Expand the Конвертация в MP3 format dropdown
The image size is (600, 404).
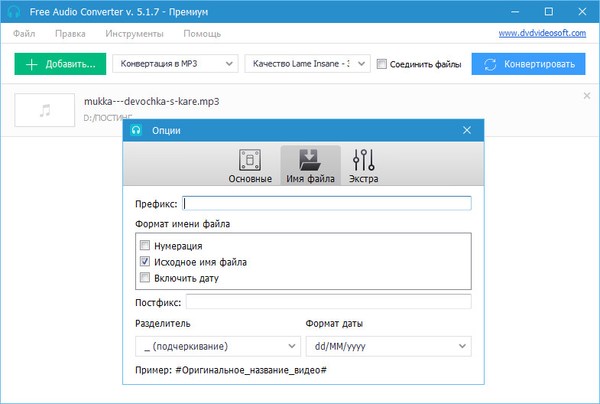(x=175, y=64)
